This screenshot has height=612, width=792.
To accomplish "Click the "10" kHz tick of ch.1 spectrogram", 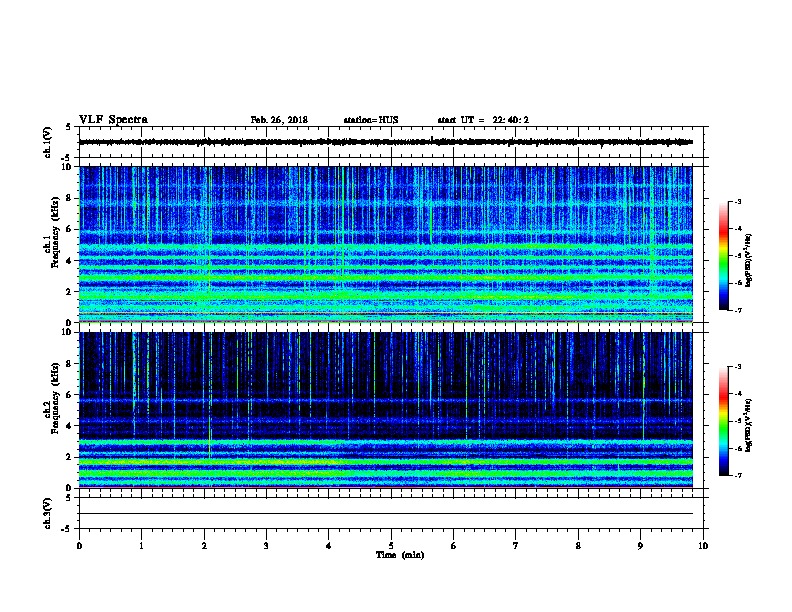I will pyautogui.click(x=67, y=167).
